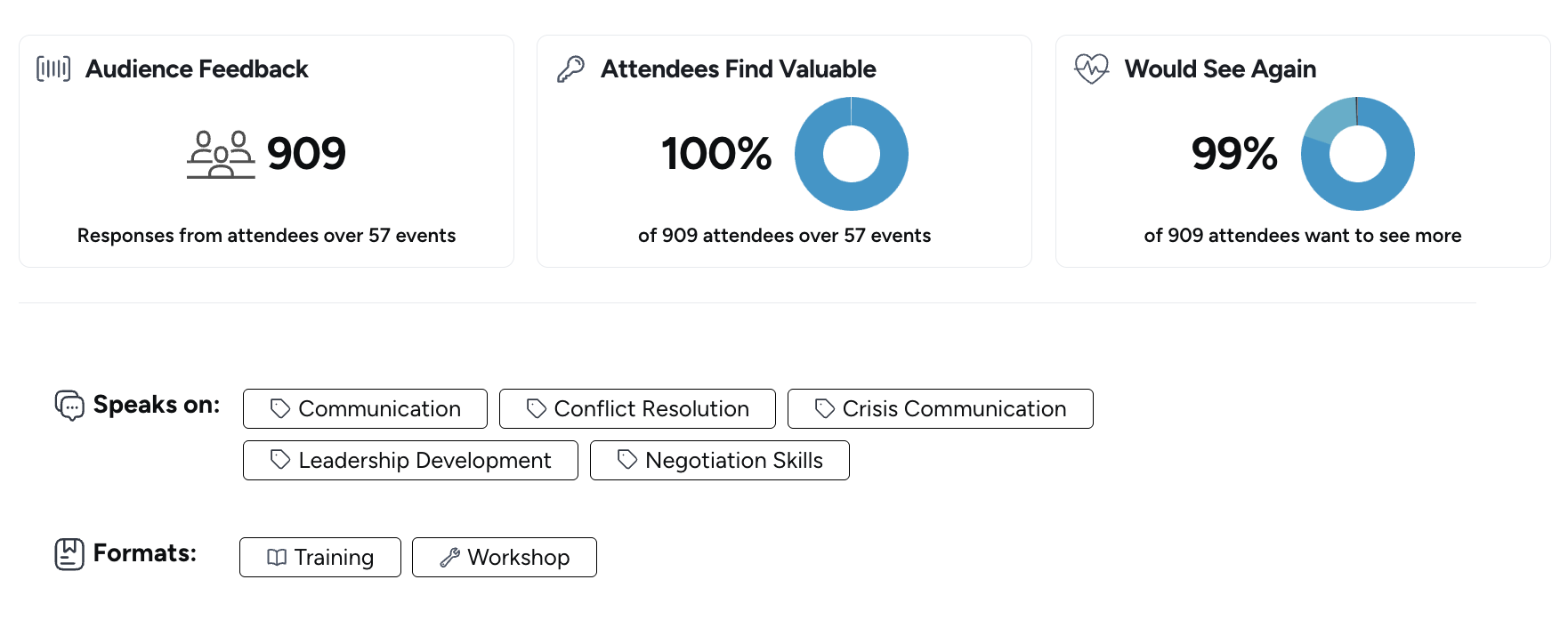Click the Audience Feedback card heading
The width and height of the screenshot is (1568, 628).
[x=197, y=68]
